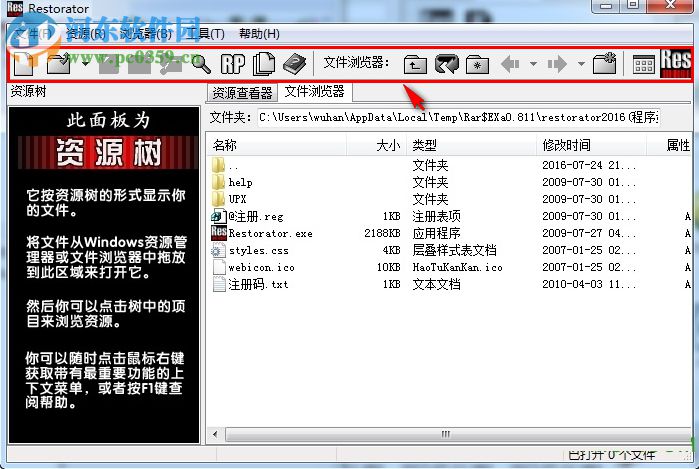Click the Restorator title bar icon
Screen dimensions: 699x469
tap(15, 8)
